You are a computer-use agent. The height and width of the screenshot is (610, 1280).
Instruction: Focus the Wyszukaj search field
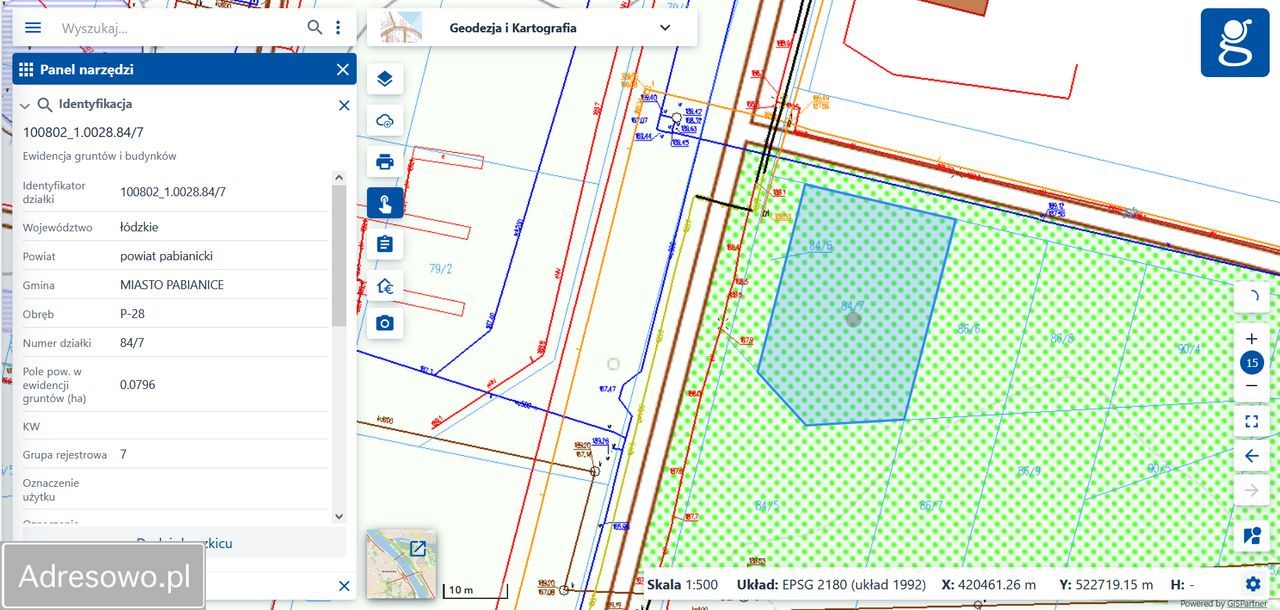click(180, 28)
